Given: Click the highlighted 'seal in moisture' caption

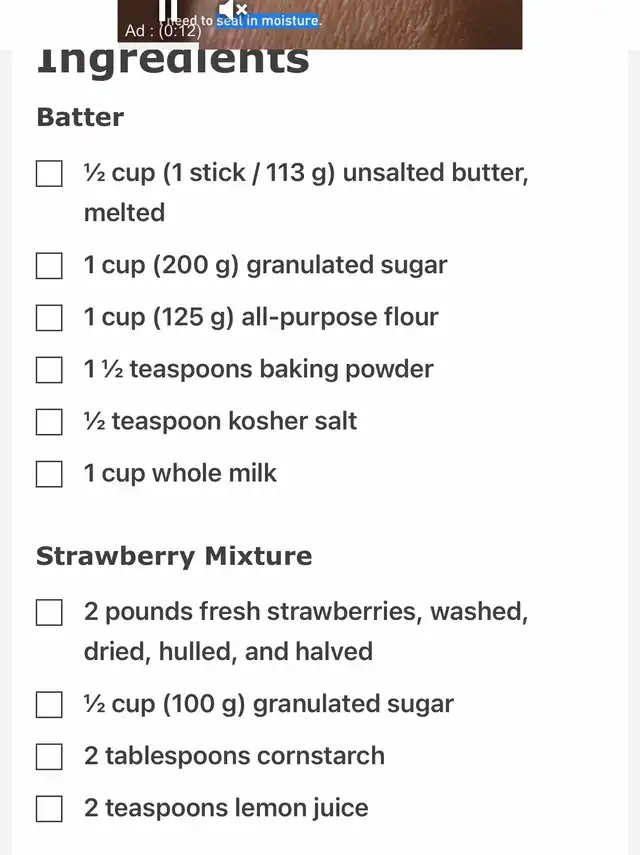Looking at the screenshot, I should tap(267, 21).
